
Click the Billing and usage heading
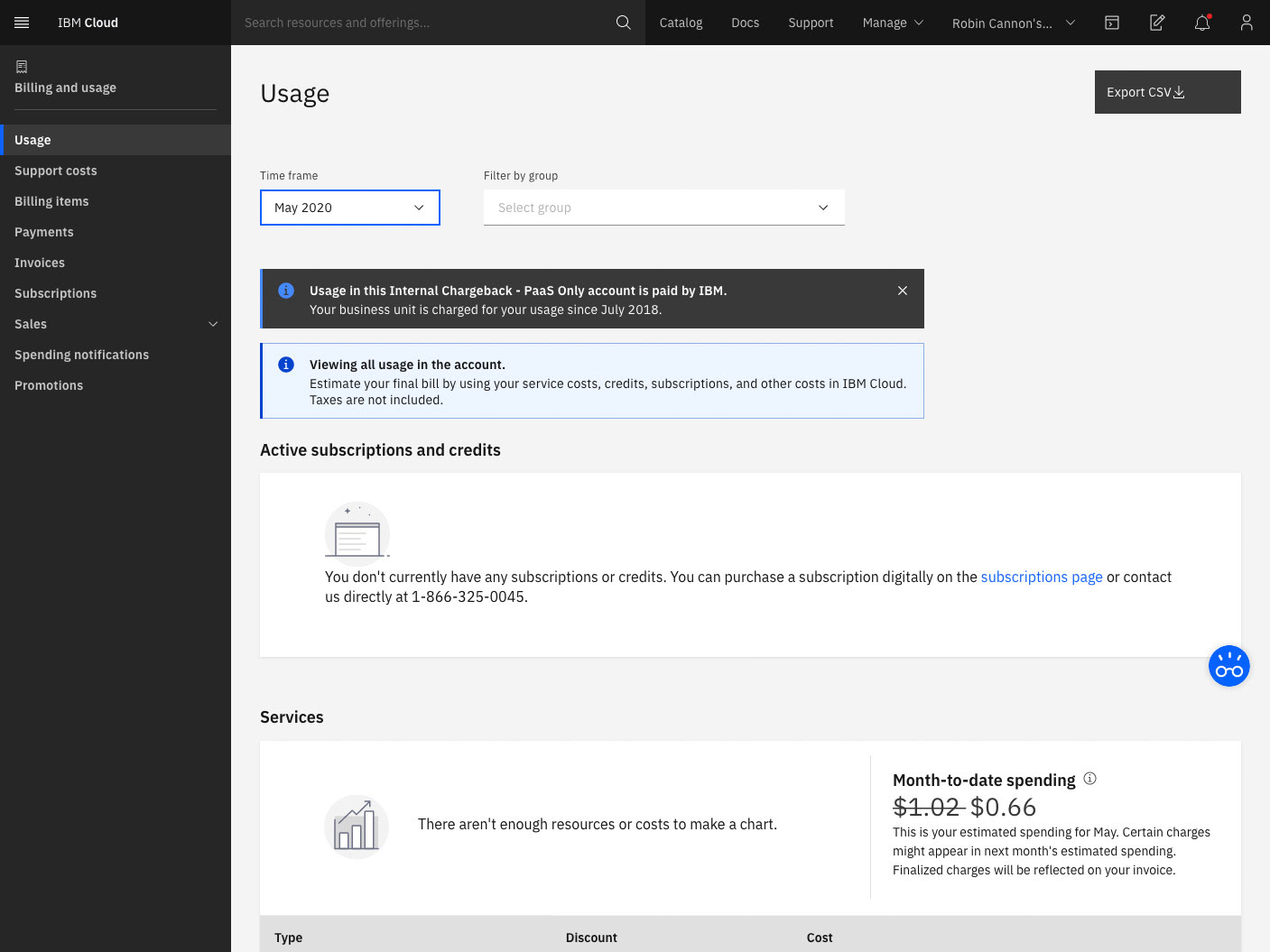(x=65, y=88)
